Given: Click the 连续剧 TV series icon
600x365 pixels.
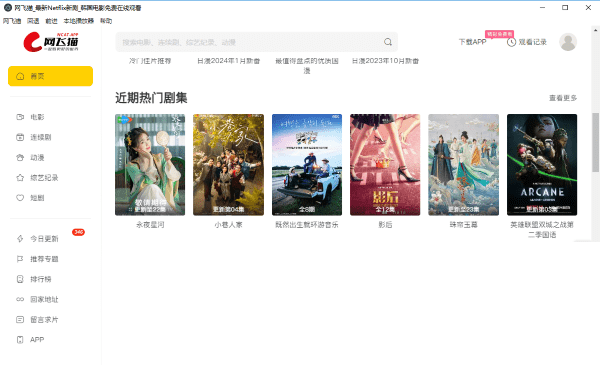Looking at the screenshot, I should click(20, 137).
